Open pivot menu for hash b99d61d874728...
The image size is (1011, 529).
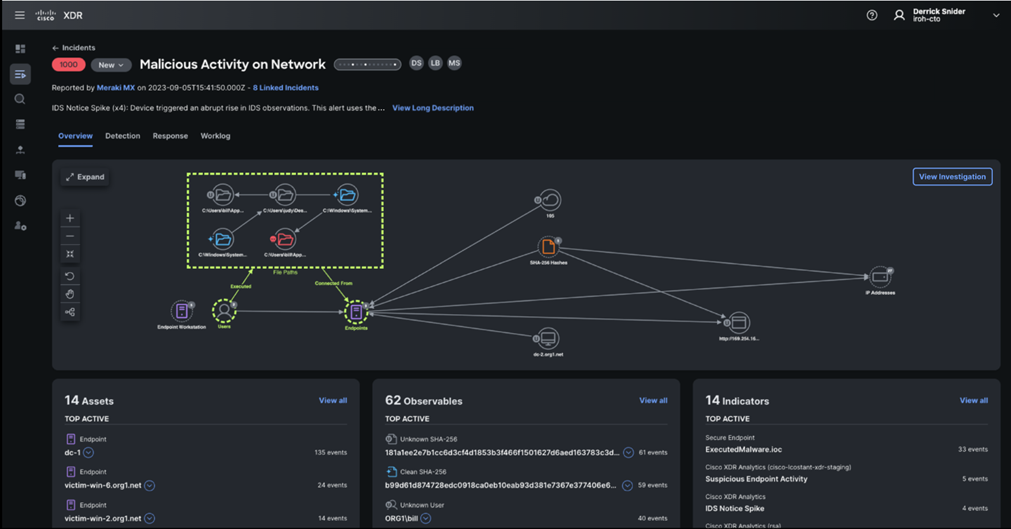pos(627,486)
